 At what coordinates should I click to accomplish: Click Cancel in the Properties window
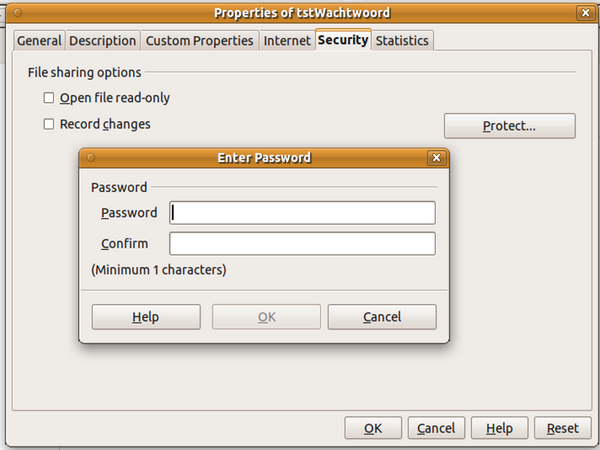click(x=436, y=428)
